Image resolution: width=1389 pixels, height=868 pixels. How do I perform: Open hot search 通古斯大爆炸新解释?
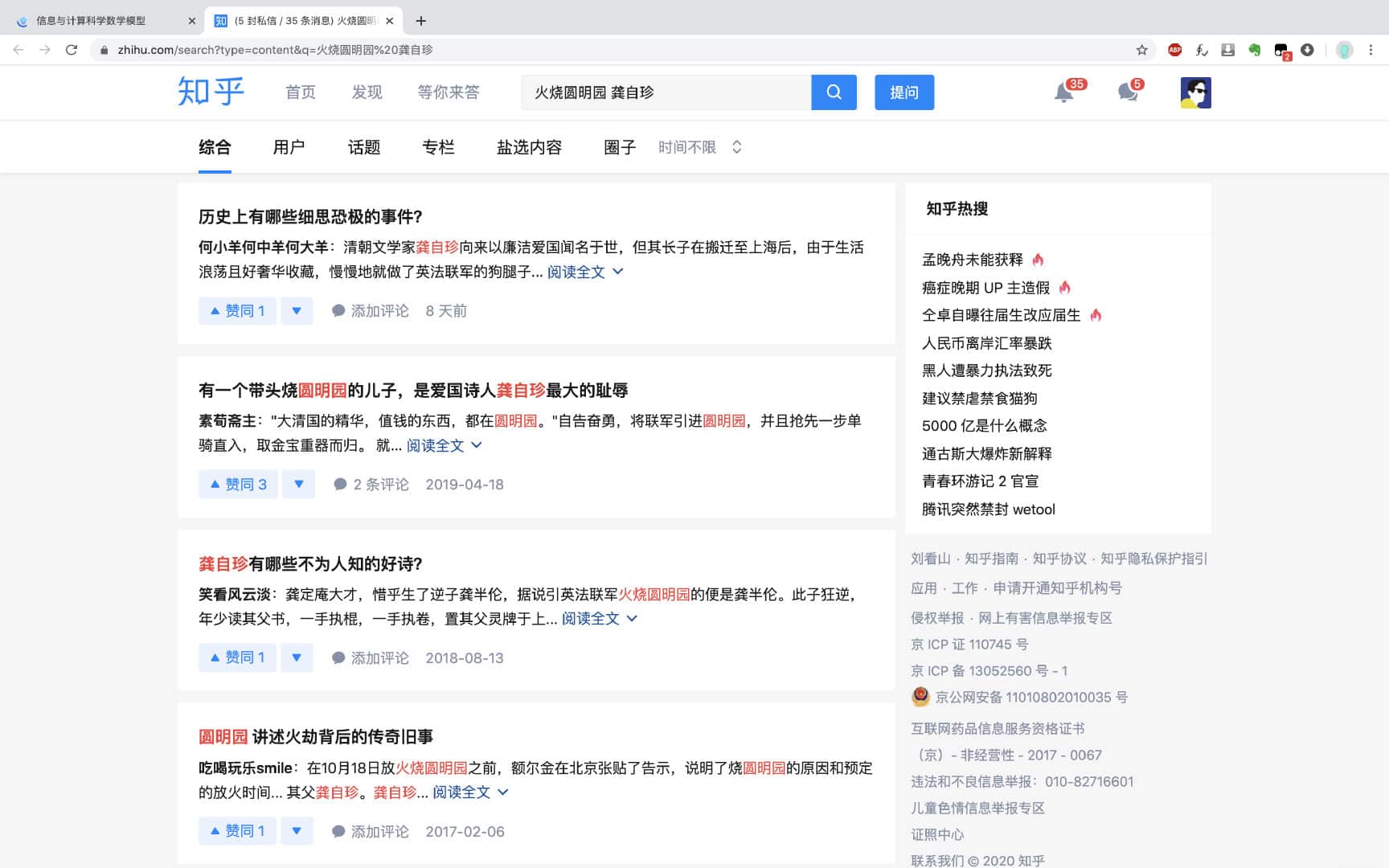click(x=987, y=454)
